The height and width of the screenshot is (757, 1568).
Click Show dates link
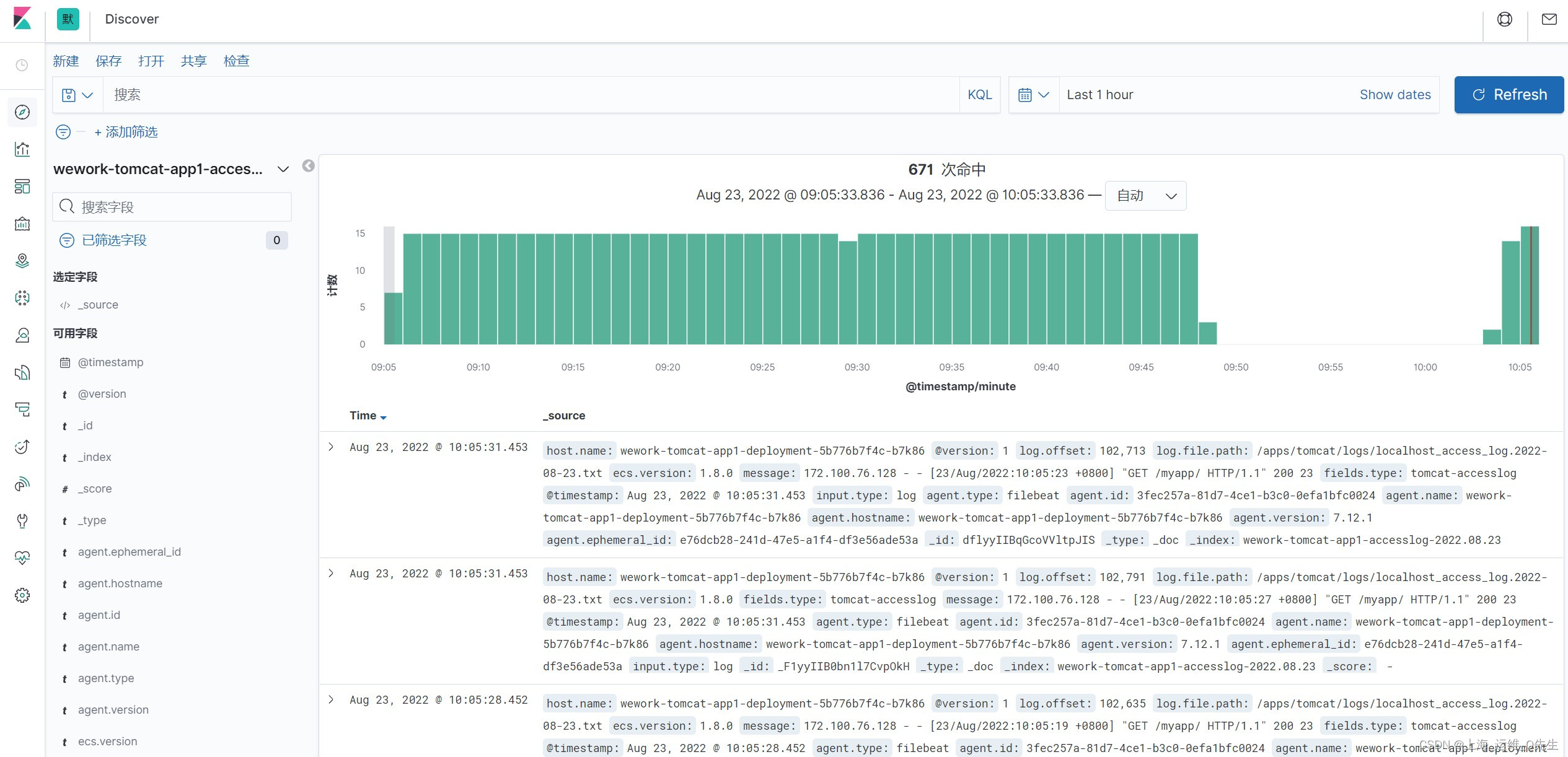click(x=1395, y=95)
